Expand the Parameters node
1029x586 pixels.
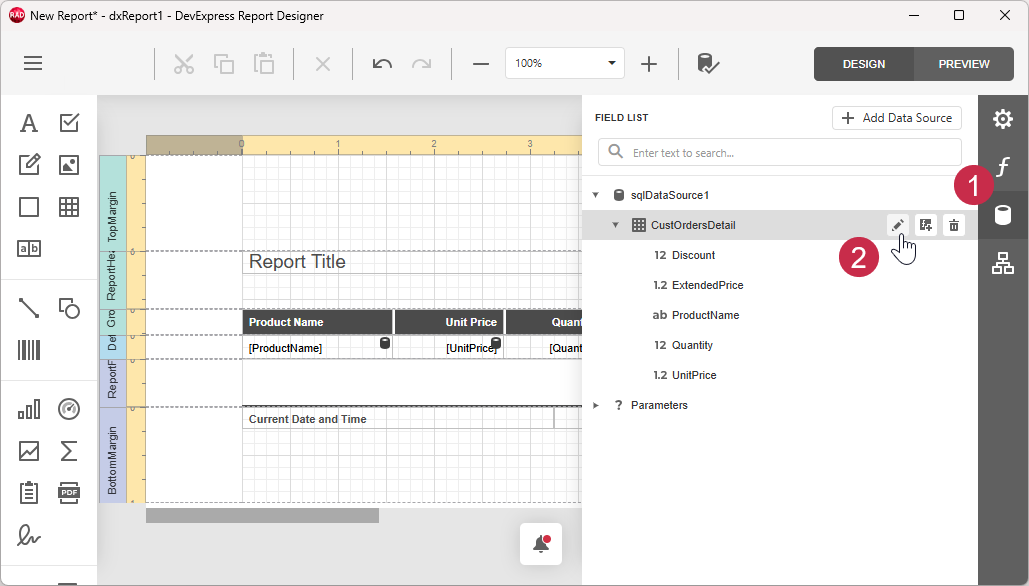click(x=596, y=405)
